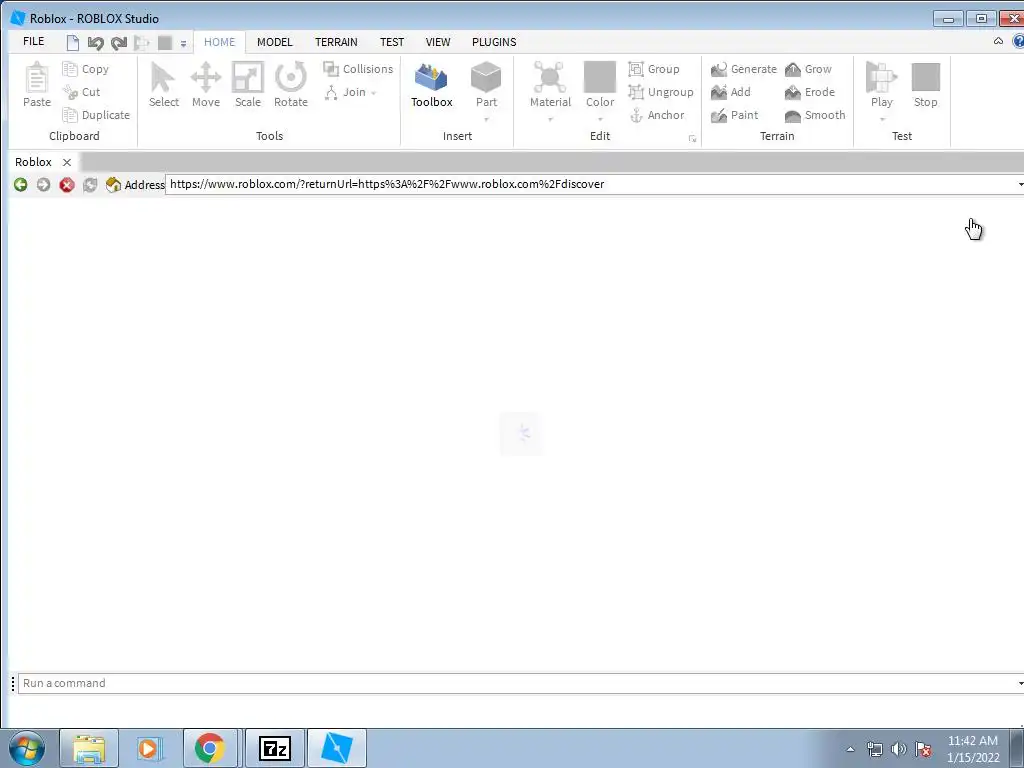Open the Toolbox panel
The image size is (1024, 768).
click(432, 85)
